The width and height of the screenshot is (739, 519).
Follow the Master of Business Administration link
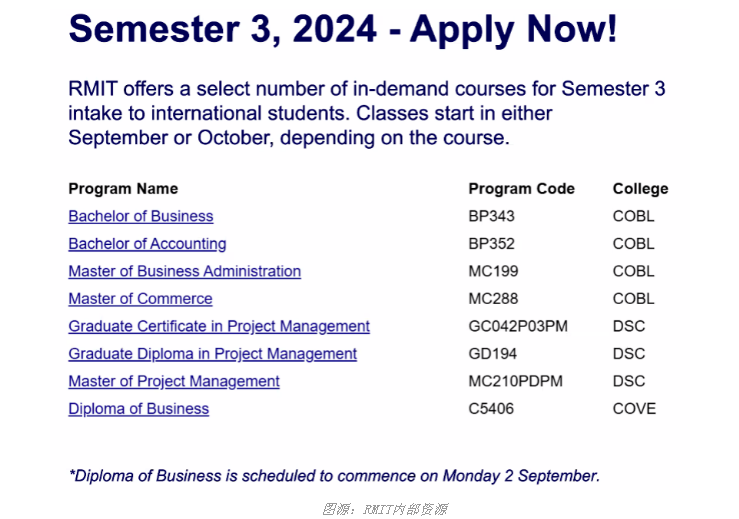click(185, 271)
